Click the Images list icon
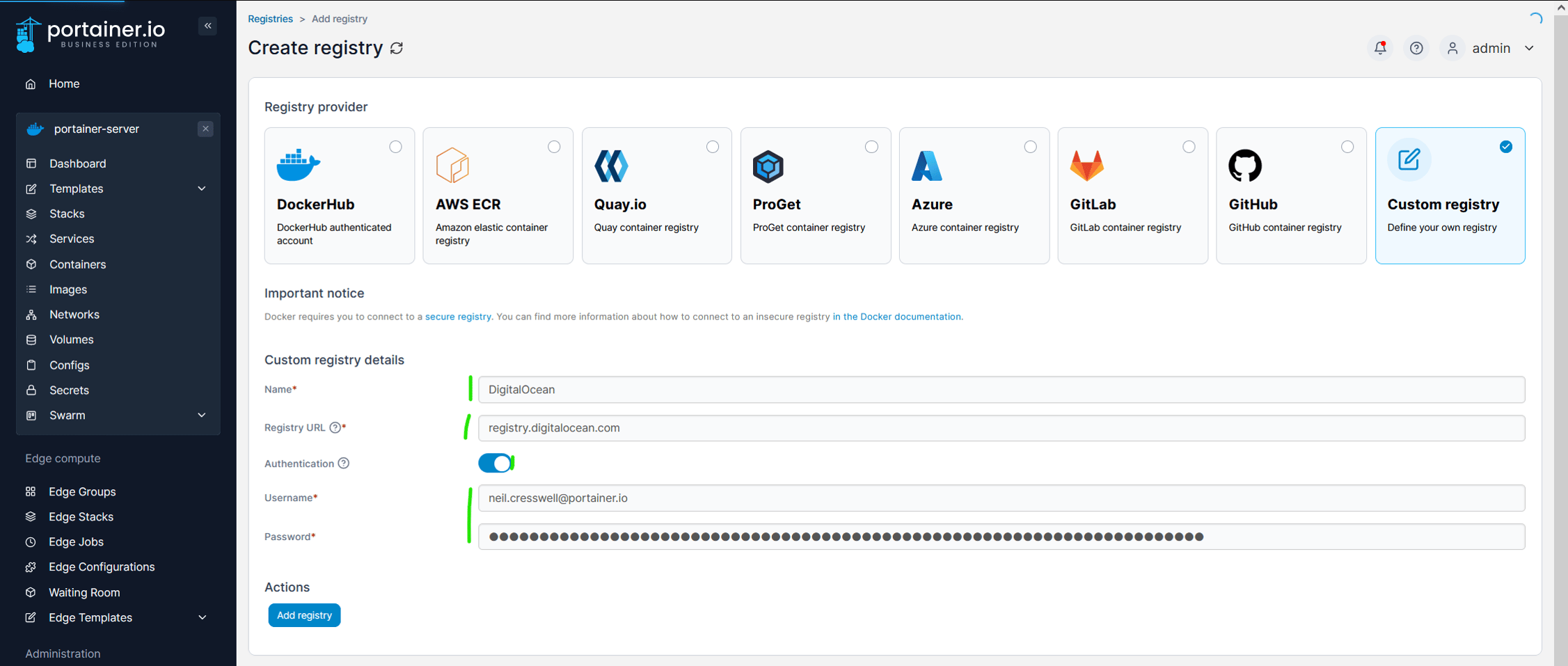1568x666 pixels. coord(31,290)
